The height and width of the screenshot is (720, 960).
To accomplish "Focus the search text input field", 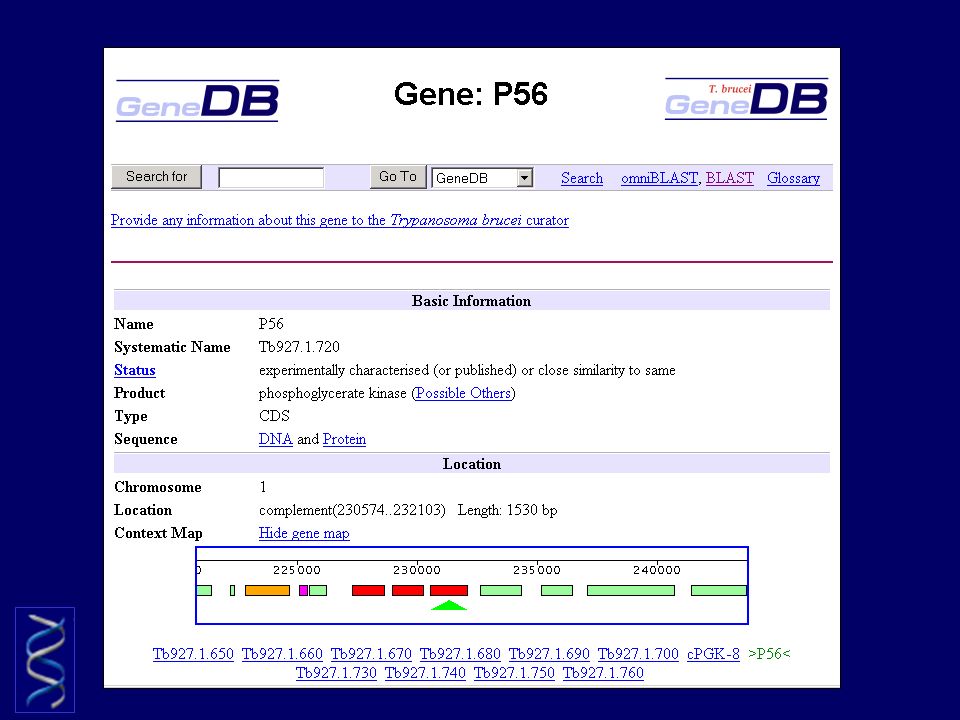I will point(271,178).
